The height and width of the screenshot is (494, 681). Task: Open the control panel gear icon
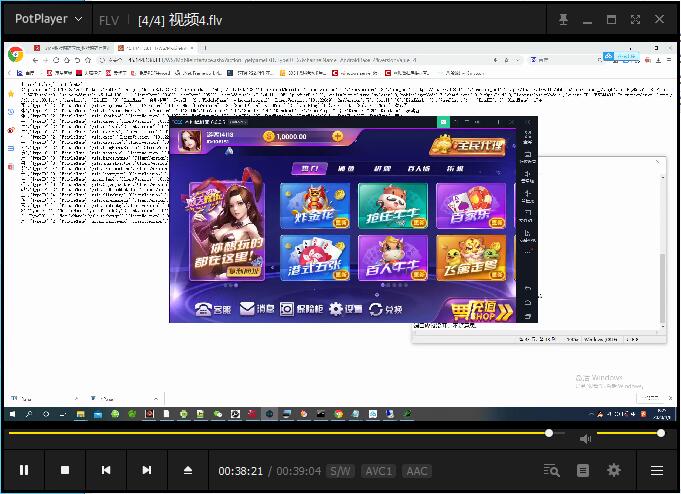coord(614,470)
